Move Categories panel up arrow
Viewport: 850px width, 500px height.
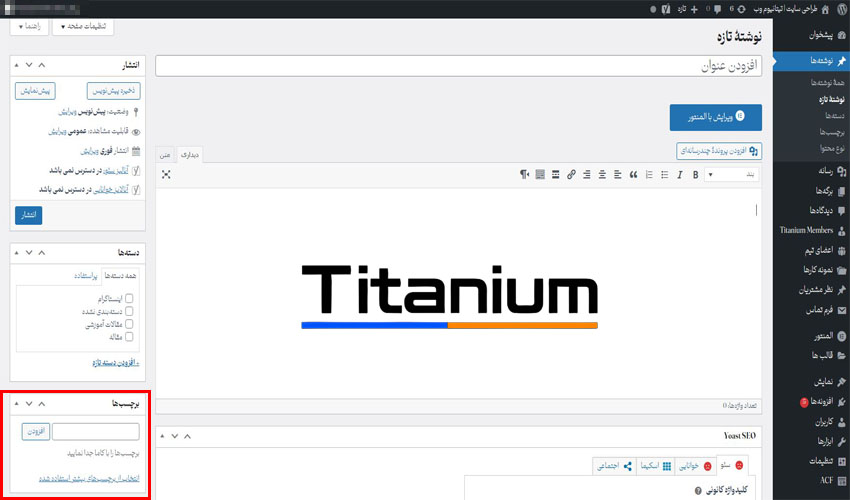click(x=42, y=253)
